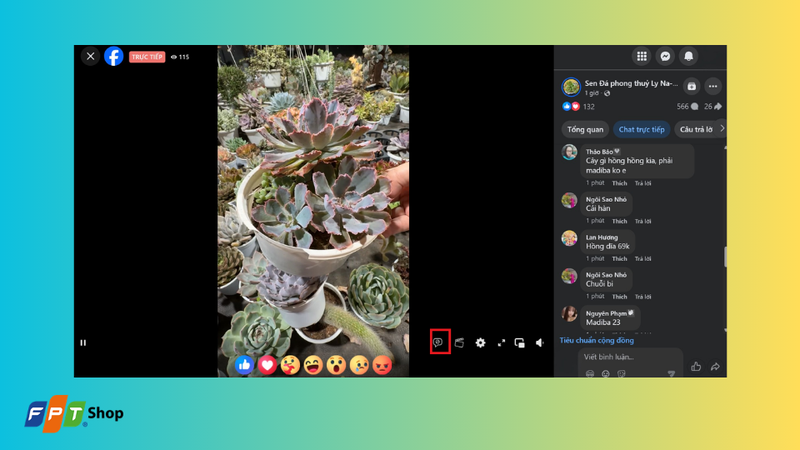Open the Sen Đá phong thuỷ Ly Na page name
Viewport: 800px width, 450px height.
(631, 83)
